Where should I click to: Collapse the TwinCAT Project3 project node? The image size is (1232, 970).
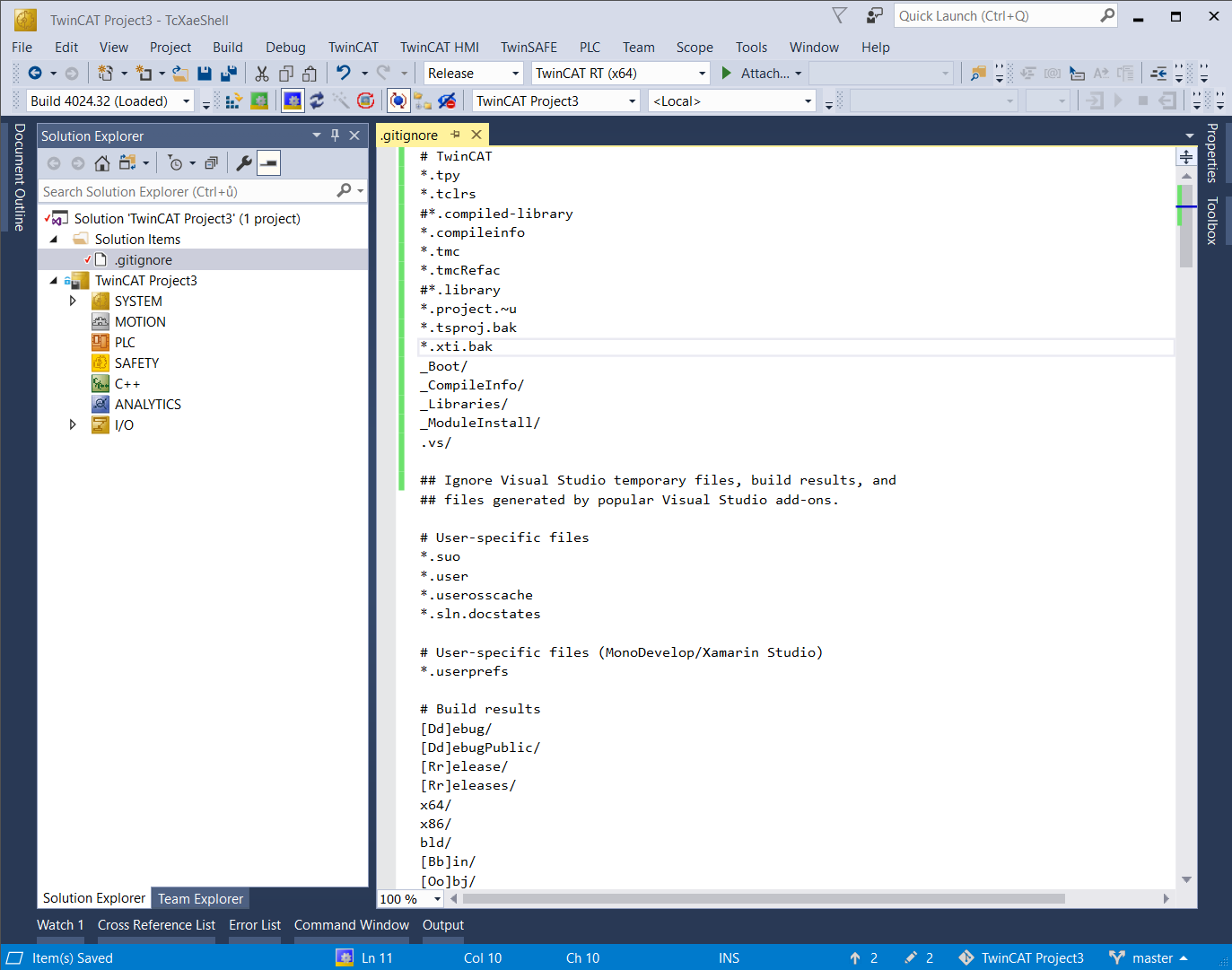(53, 281)
